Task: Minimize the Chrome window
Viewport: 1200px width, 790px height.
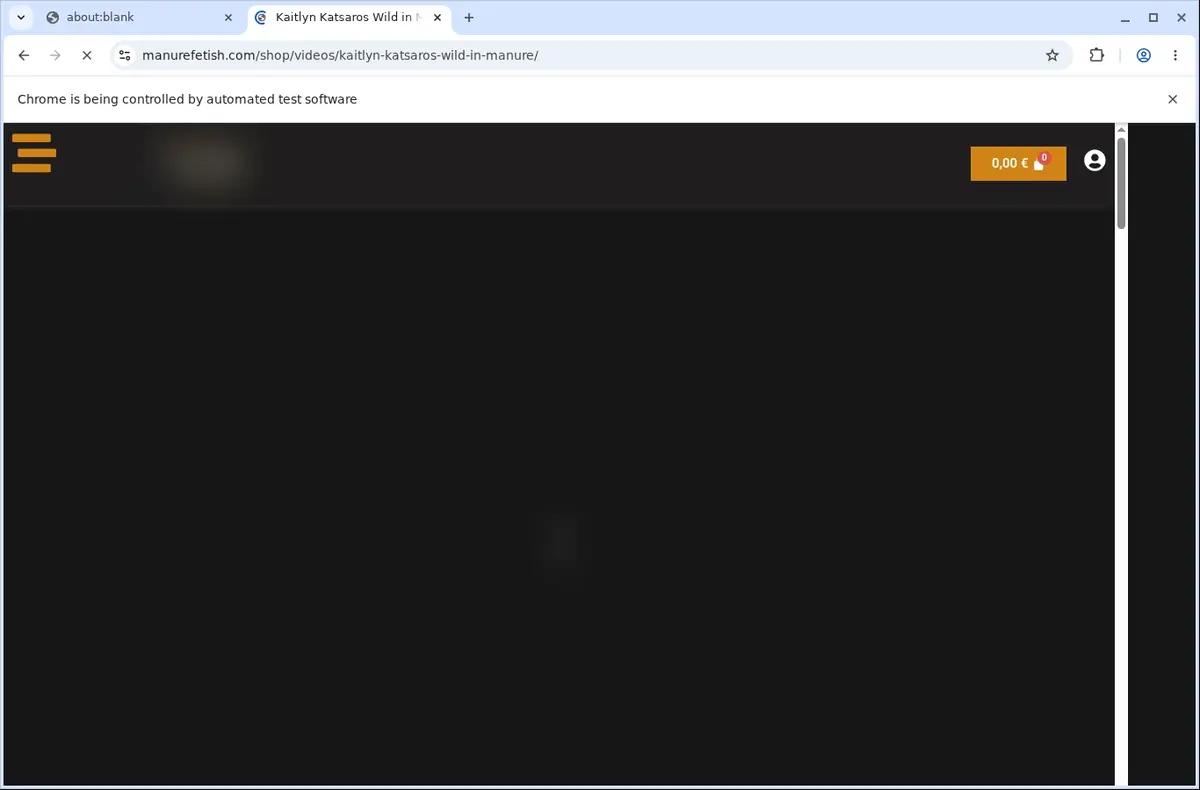Action: (1126, 18)
